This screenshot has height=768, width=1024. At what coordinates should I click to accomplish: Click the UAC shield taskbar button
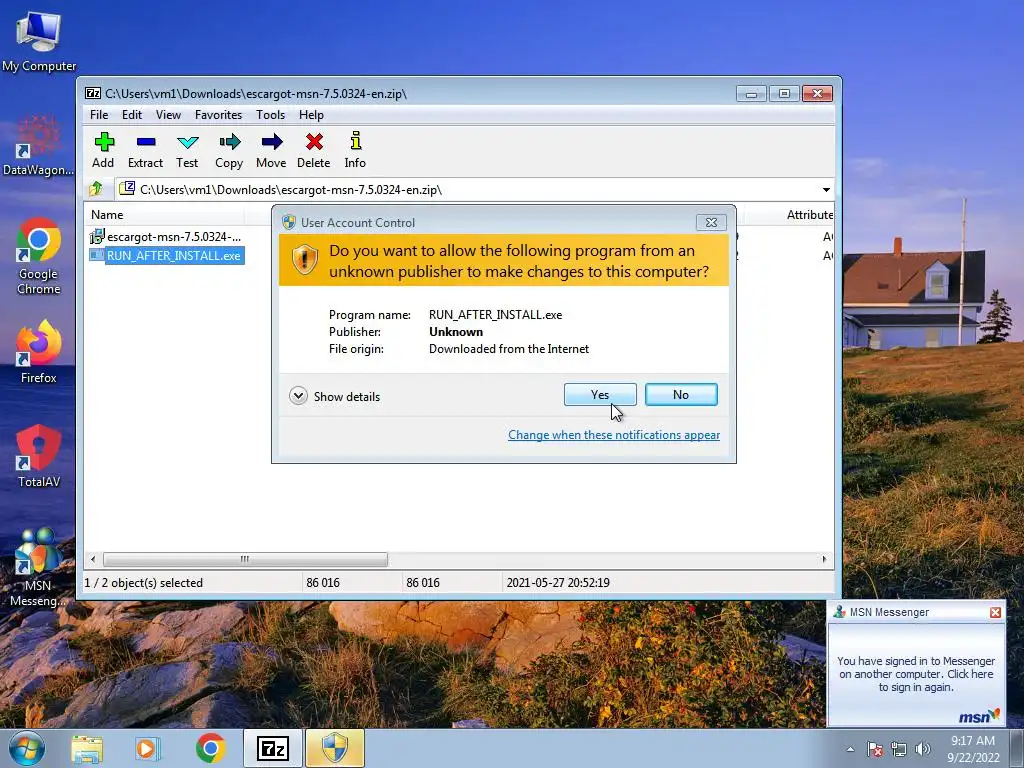[335, 748]
